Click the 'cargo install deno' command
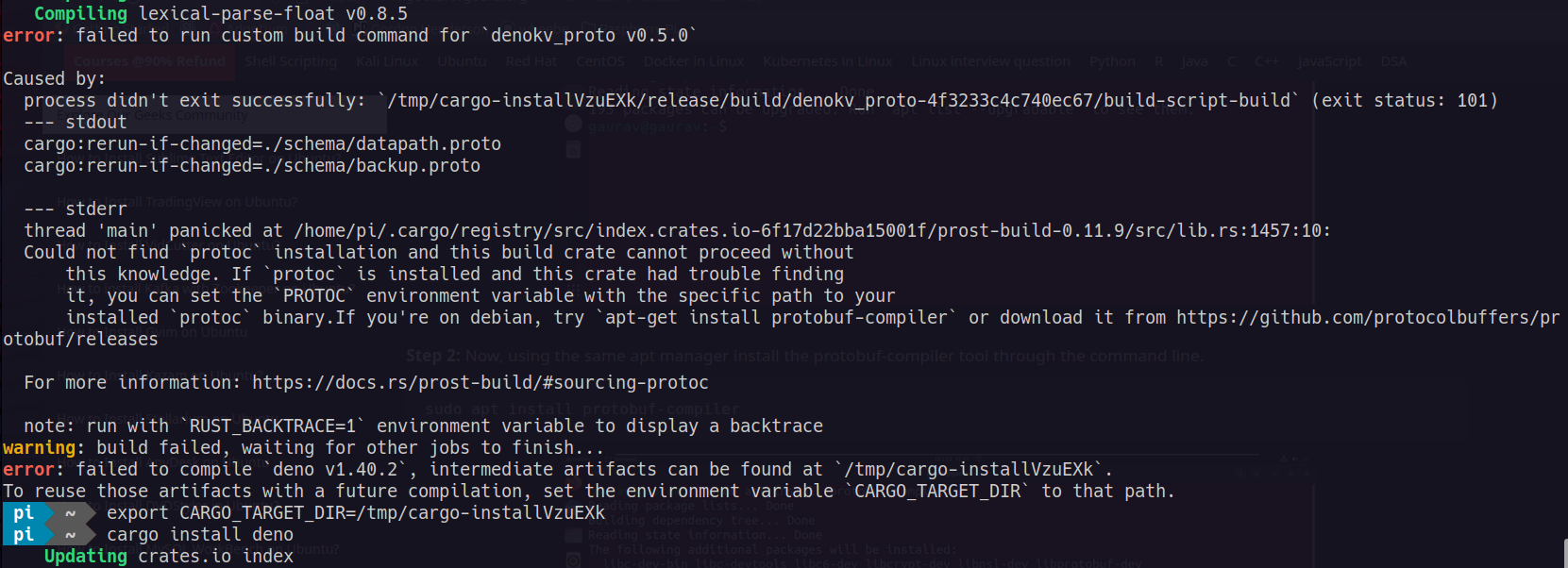Screen dimensions: 1568x568 200,534
